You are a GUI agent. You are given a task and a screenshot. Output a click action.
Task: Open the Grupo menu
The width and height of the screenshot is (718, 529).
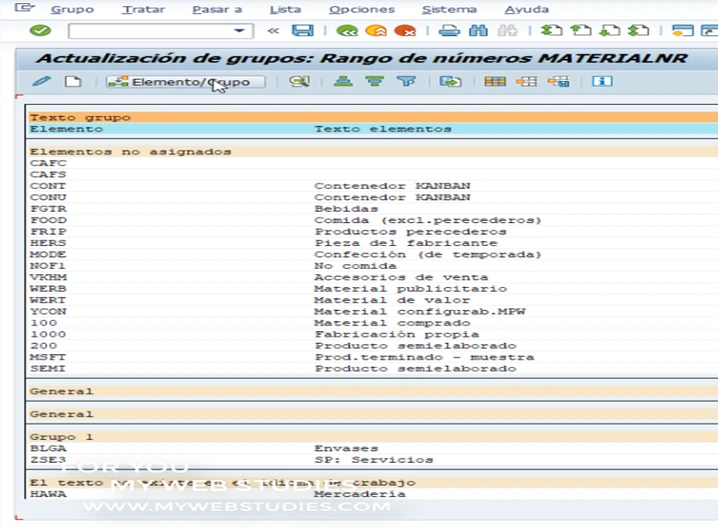point(72,9)
